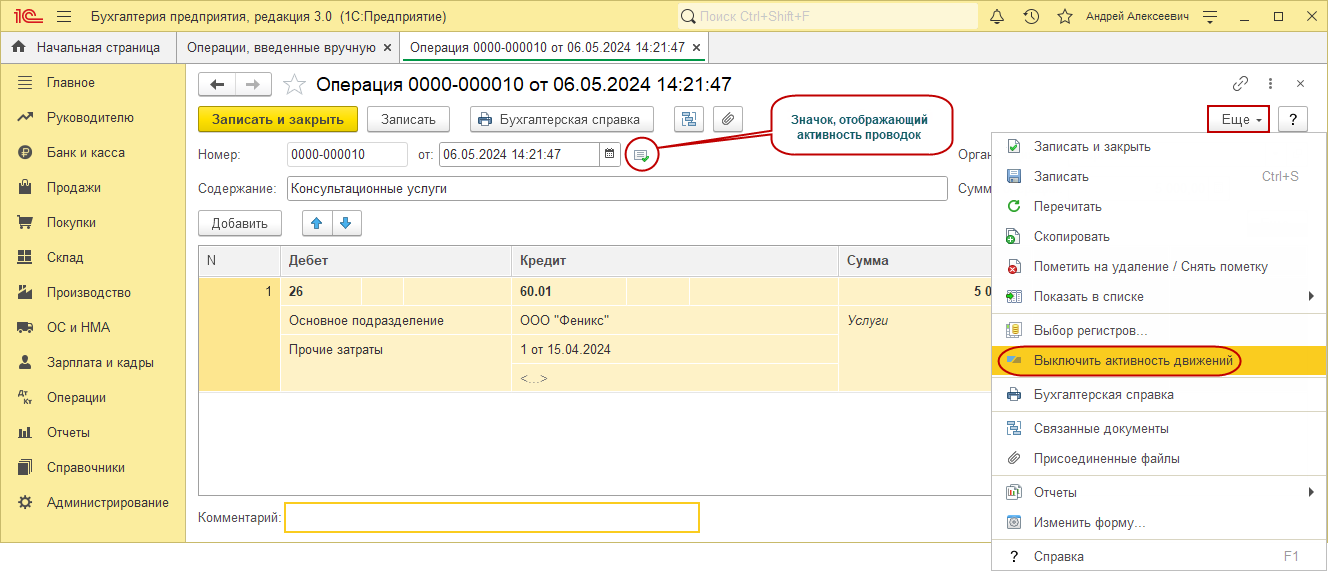Click the Содержание field with Консультационные услуги
The height and width of the screenshot is (572, 1328).
point(617,188)
